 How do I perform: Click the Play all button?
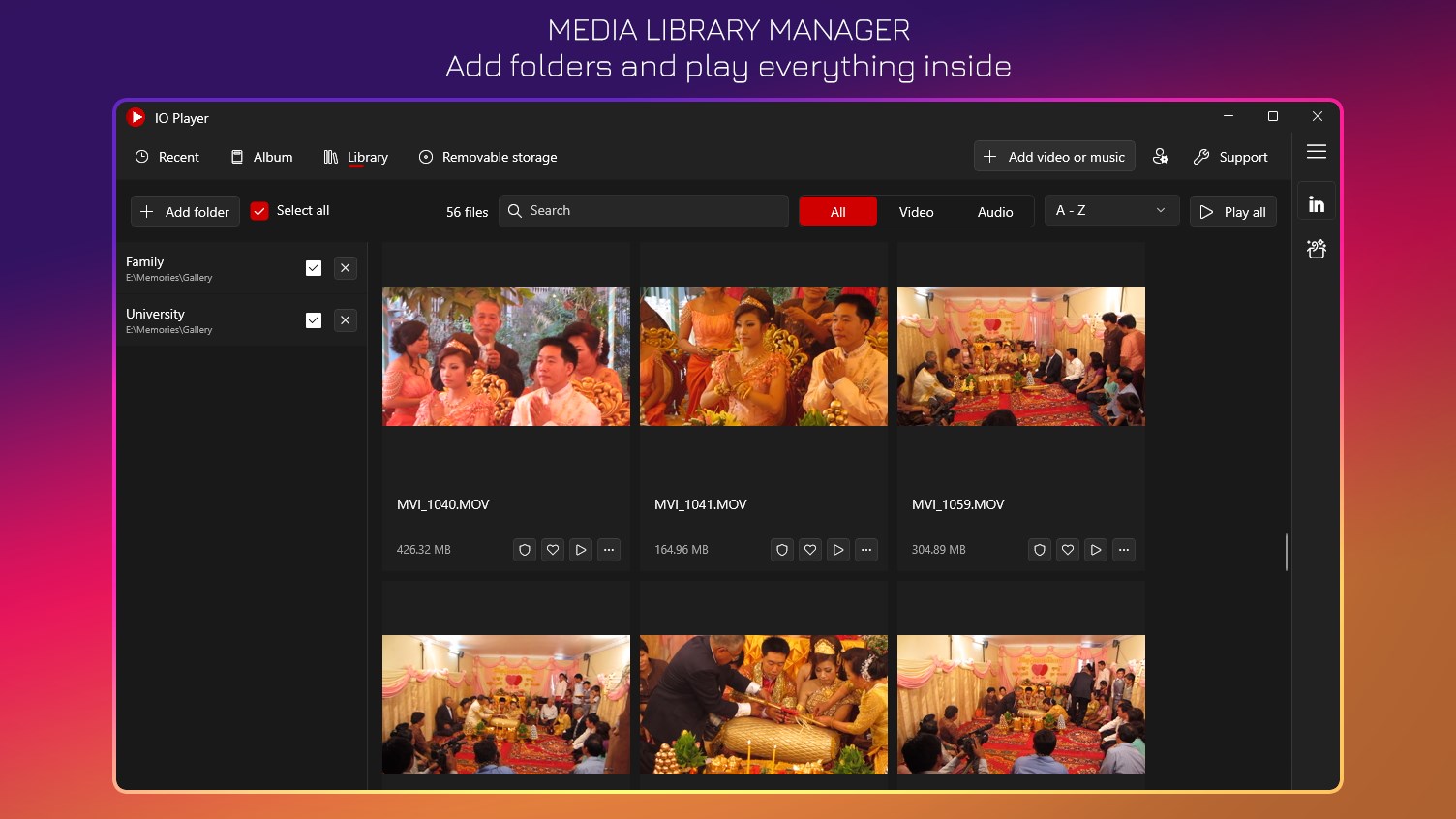click(x=1233, y=212)
